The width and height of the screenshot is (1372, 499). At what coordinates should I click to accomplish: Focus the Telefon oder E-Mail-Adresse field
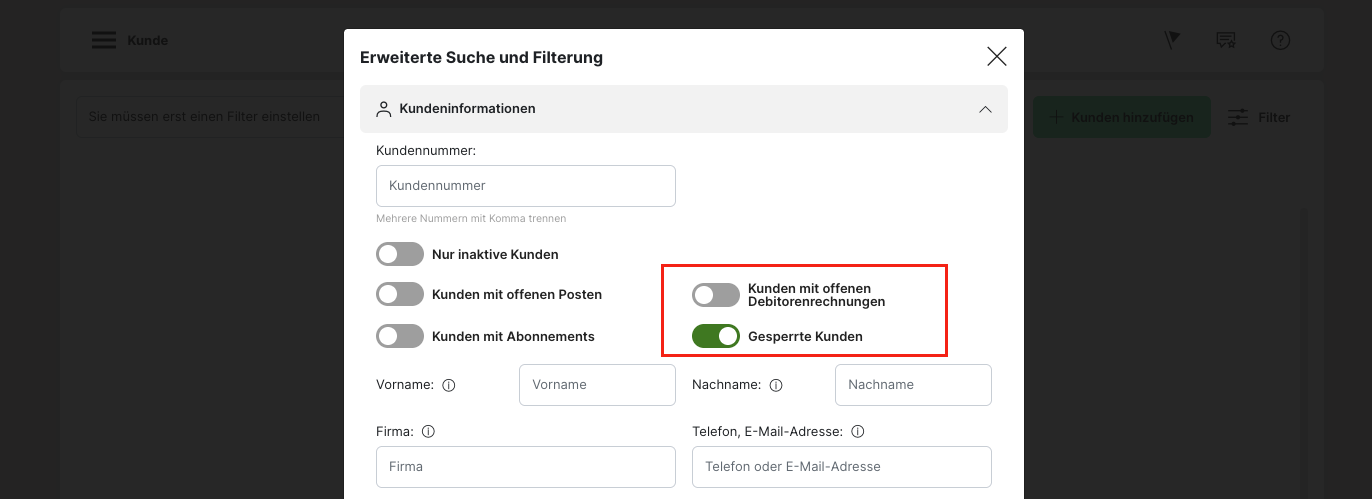(841, 467)
